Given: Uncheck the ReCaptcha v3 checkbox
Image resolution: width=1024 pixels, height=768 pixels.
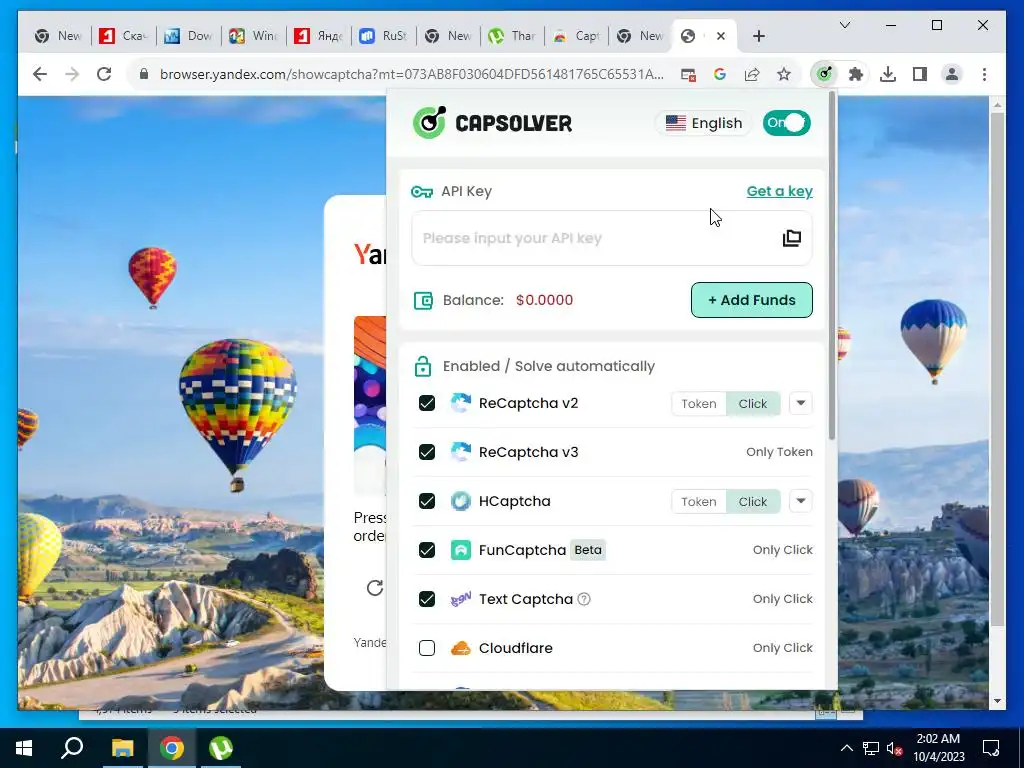Looking at the screenshot, I should (x=426, y=452).
